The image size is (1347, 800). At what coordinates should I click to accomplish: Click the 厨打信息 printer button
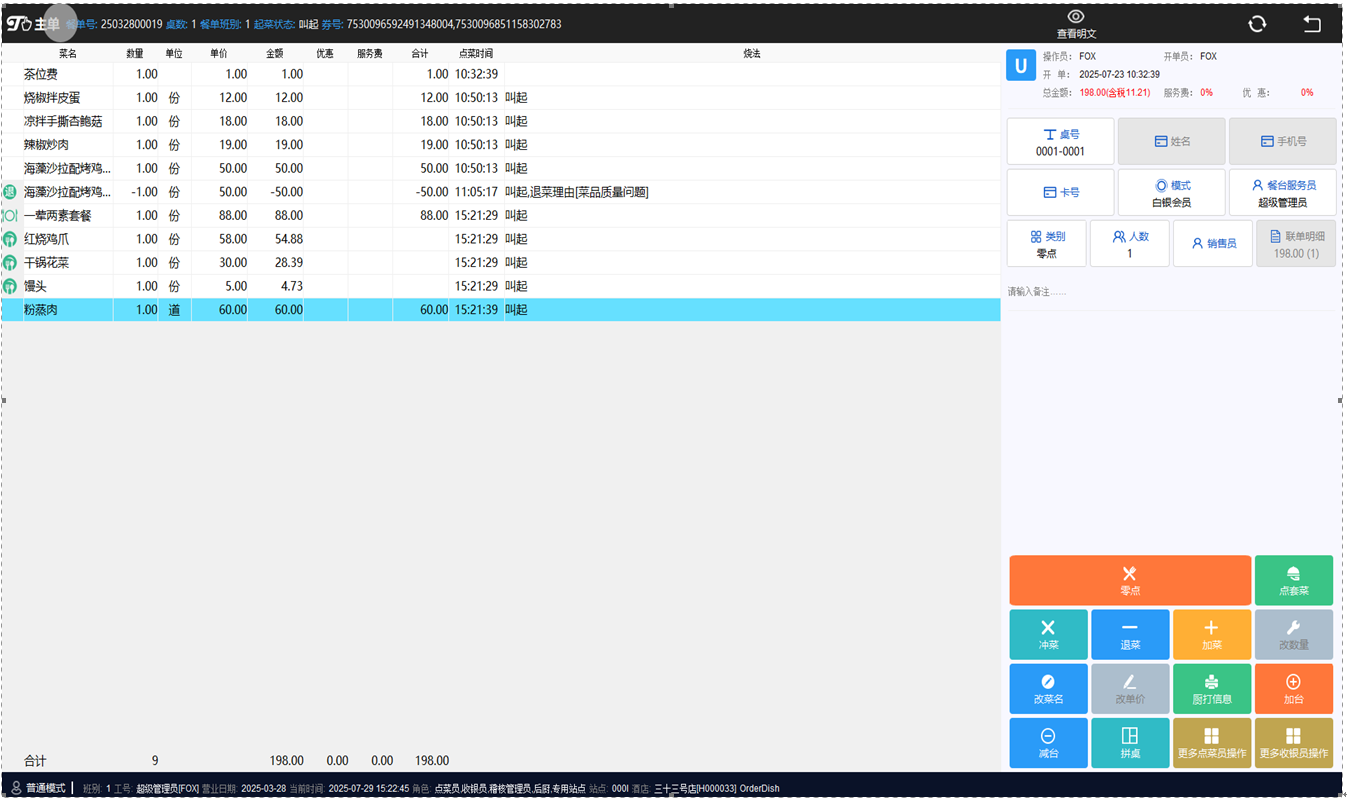click(x=1212, y=689)
